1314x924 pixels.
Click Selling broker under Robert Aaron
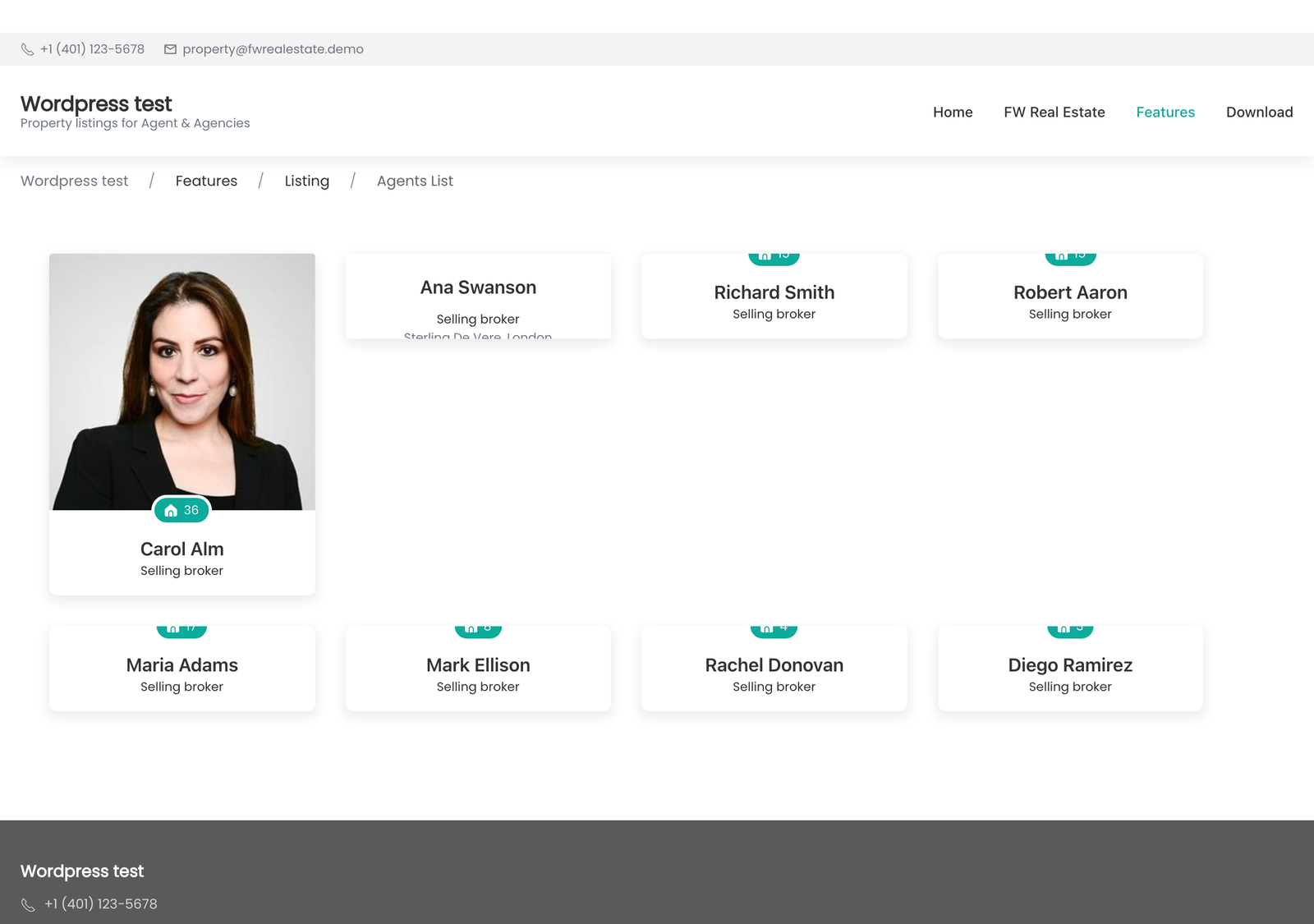pos(1070,314)
